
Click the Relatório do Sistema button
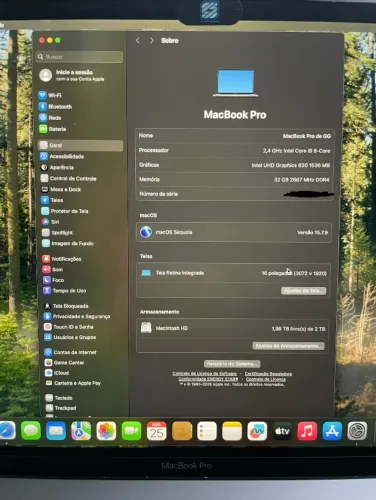coord(232,363)
